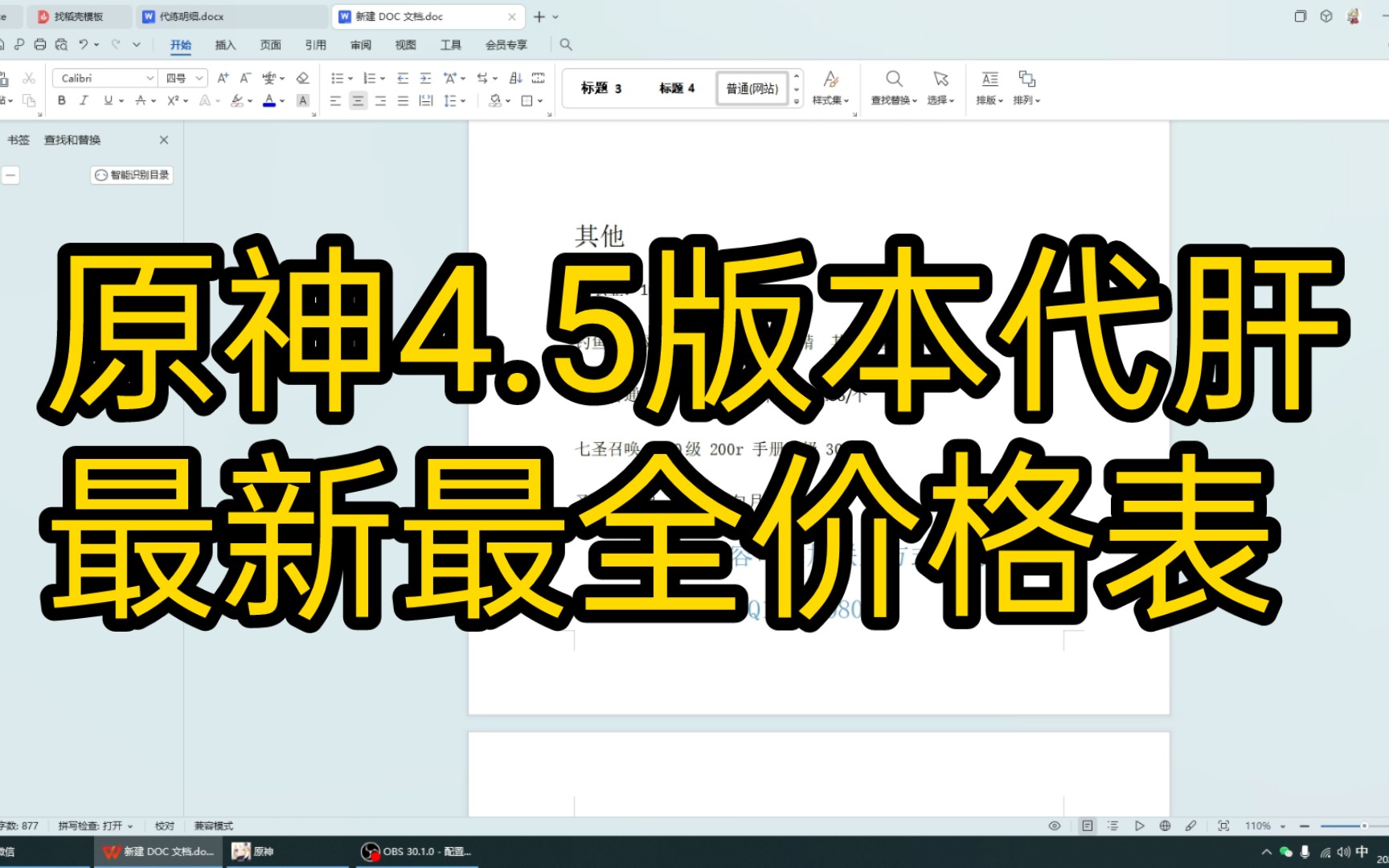Undo the last action
This screenshot has width=1389, height=868.
[83, 44]
